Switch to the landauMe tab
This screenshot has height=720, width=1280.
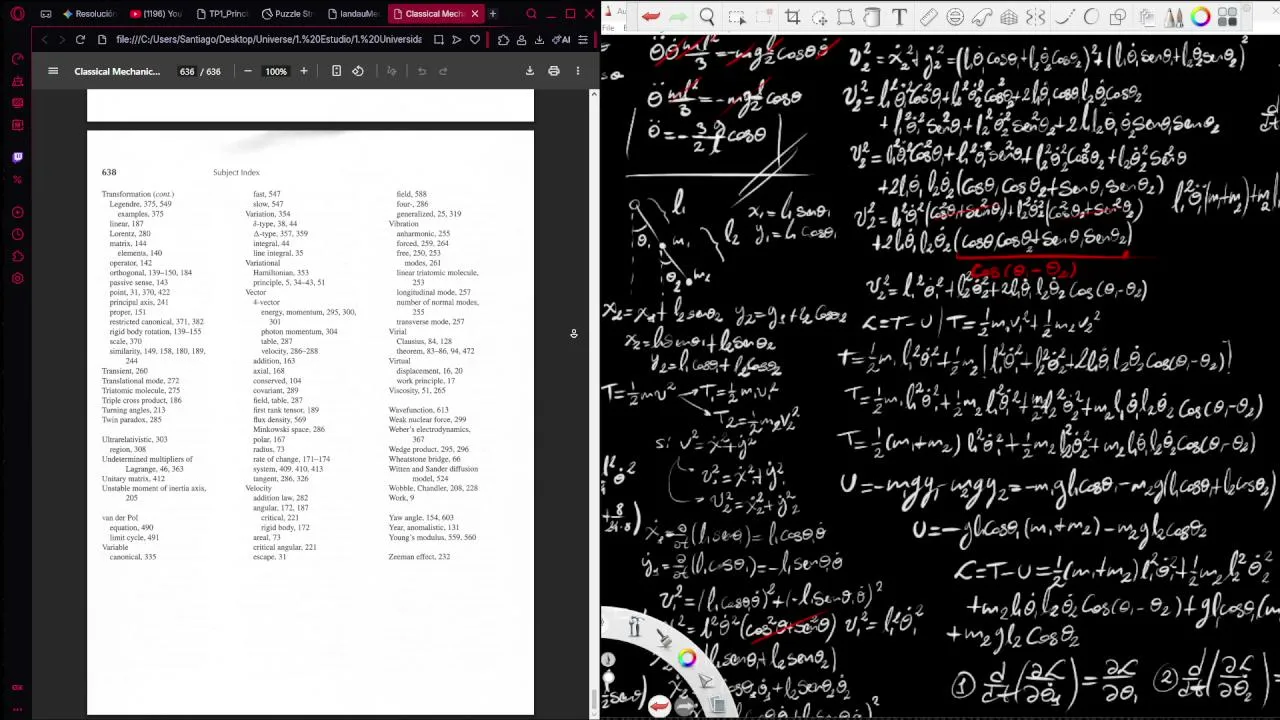point(352,14)
